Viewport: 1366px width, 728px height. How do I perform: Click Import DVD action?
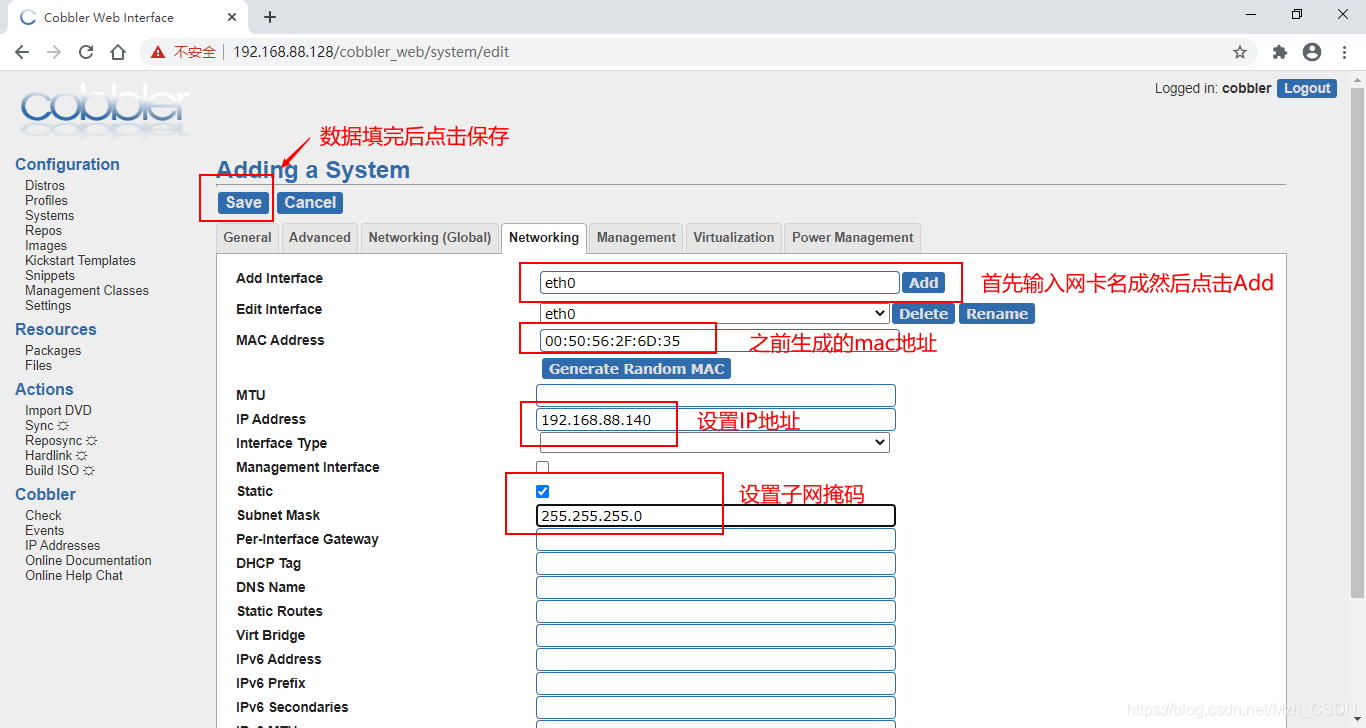point(58,410)
